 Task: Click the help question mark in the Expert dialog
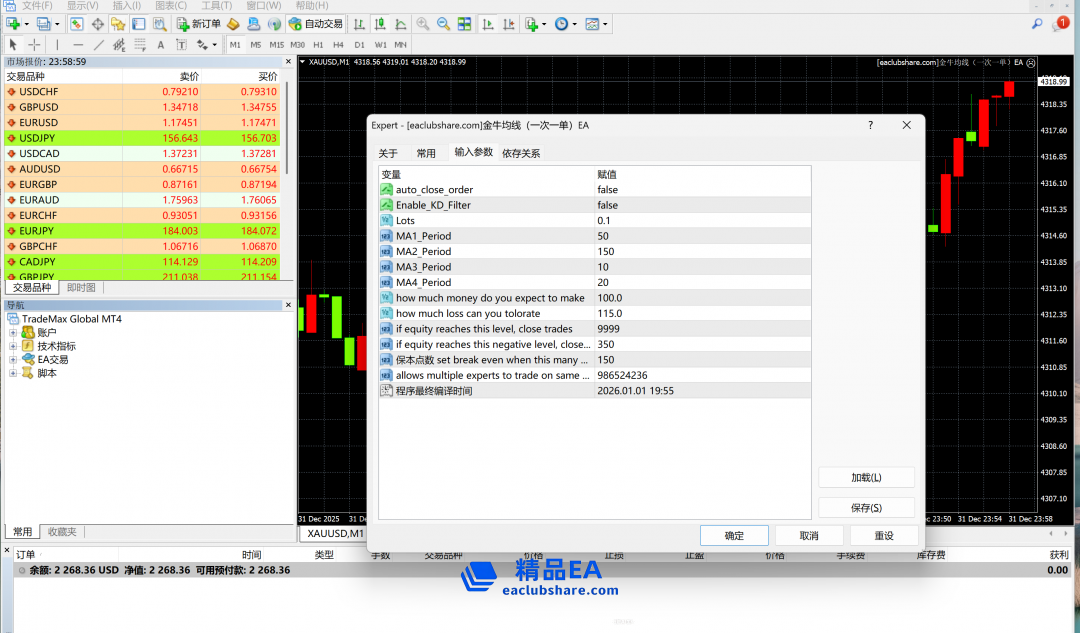tap(870, 125)
